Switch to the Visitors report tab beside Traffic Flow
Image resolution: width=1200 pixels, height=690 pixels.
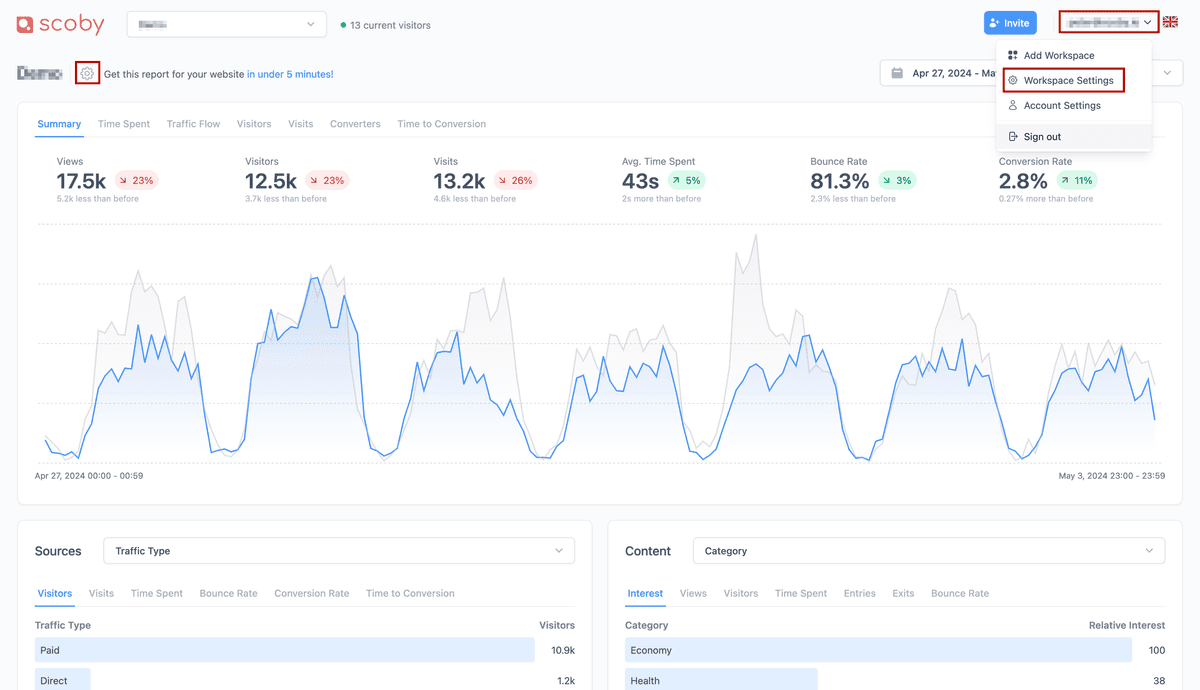[254, 124]
